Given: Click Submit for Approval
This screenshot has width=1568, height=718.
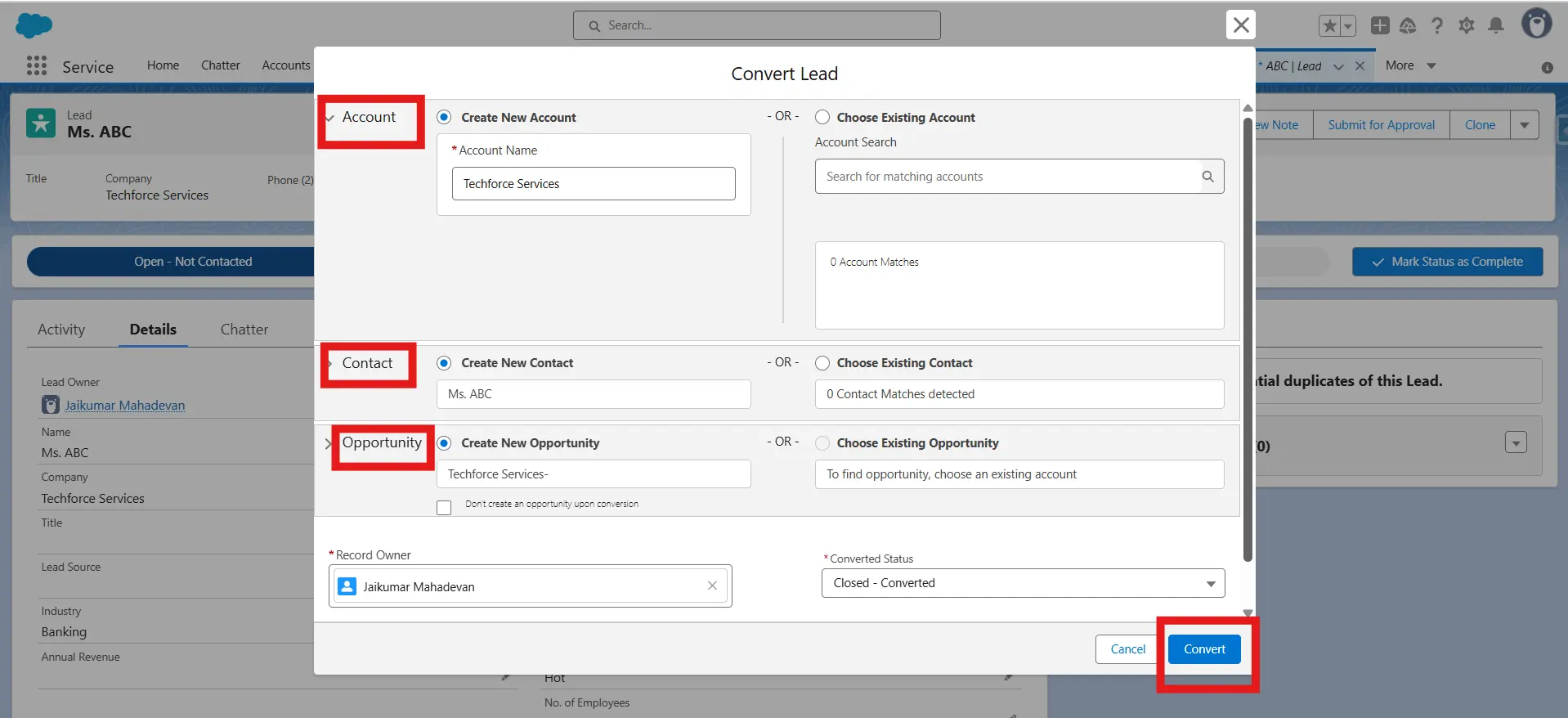Looking at the screenshot, I should coord(1381,125).
